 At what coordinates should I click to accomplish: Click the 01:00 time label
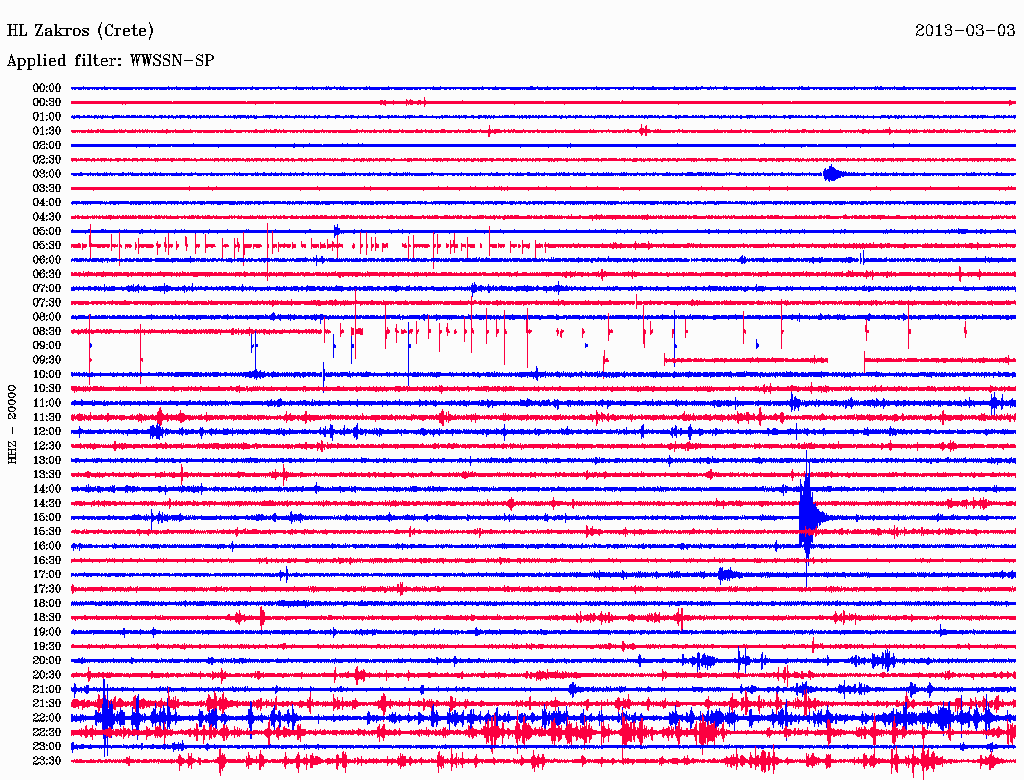(x=47, y=117)
